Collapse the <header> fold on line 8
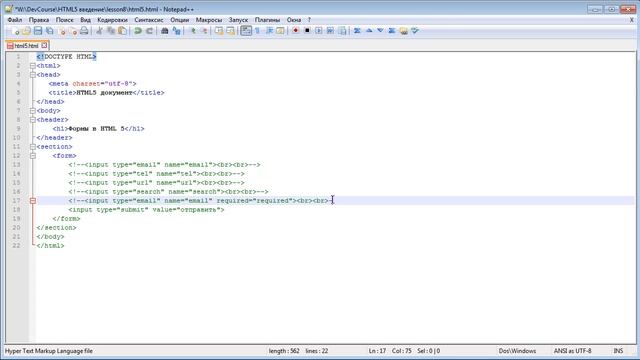 click(33, 120)
